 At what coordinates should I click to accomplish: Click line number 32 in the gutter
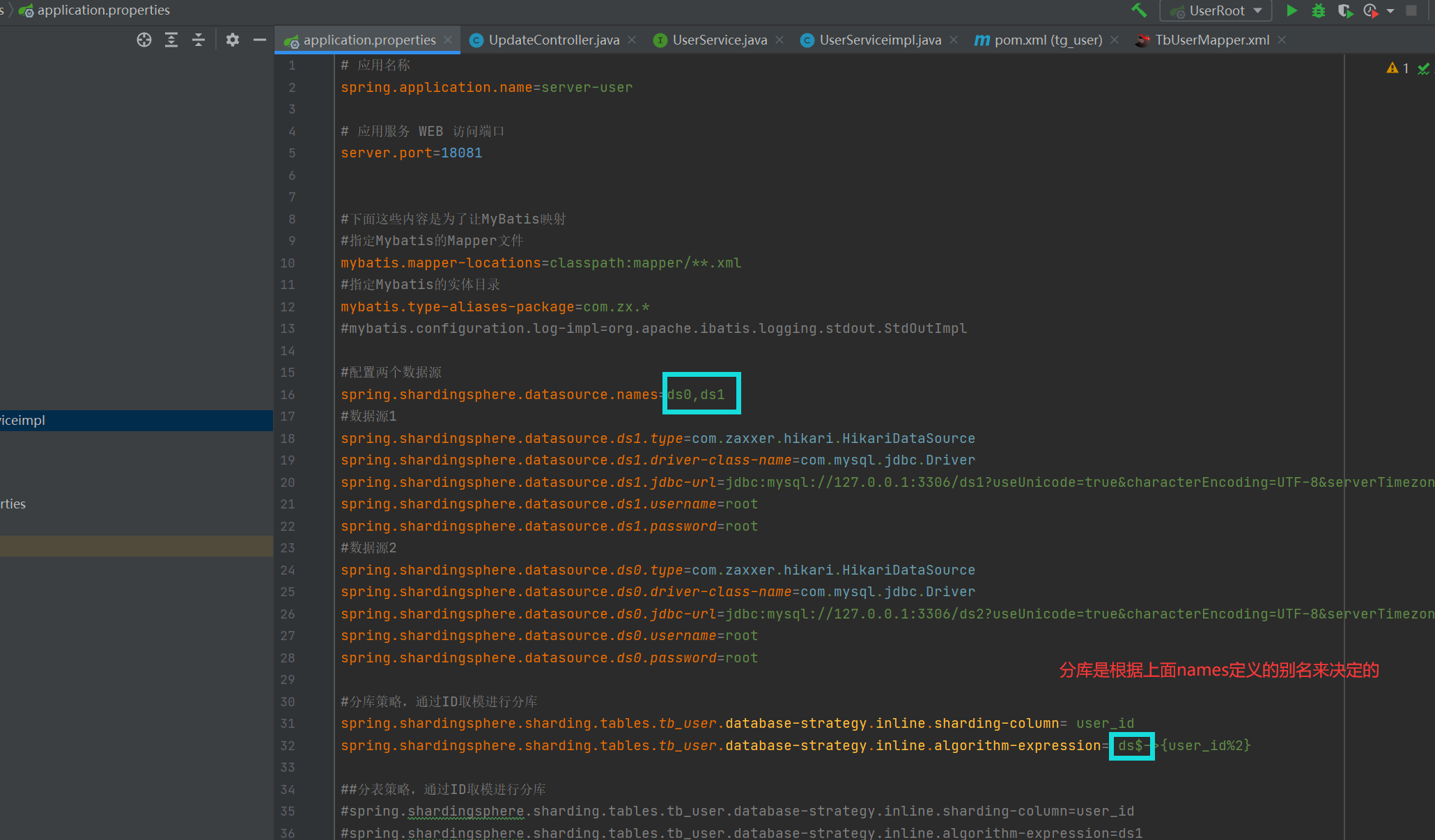click(x=288, y=745)
